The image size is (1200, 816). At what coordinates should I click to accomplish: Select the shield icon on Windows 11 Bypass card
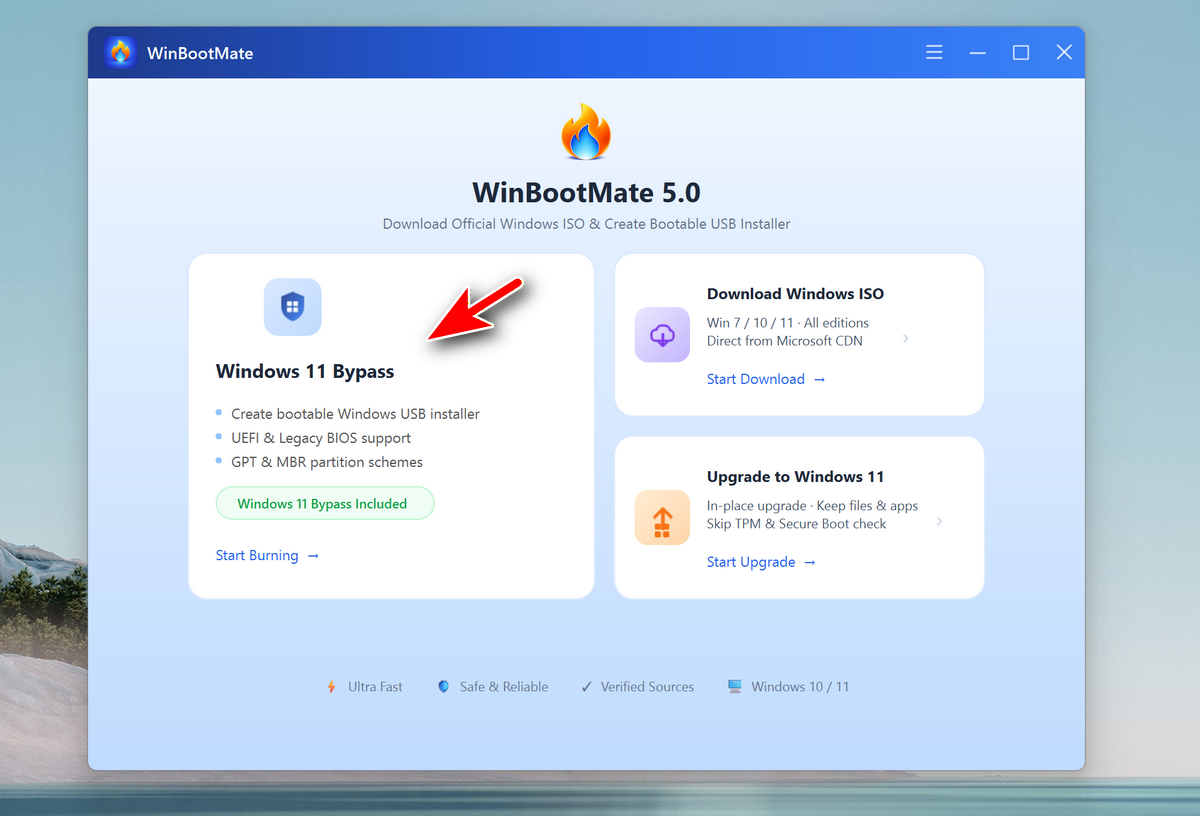click(x=292, y=307)
